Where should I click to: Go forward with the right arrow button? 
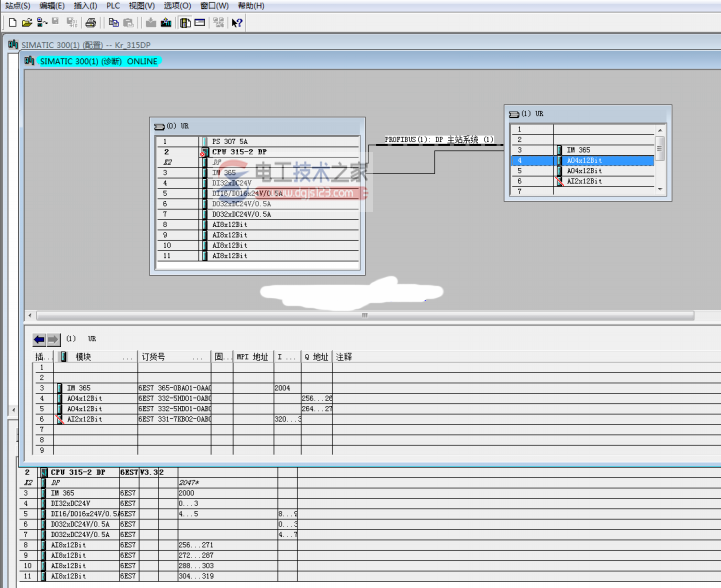coord(53,339)
